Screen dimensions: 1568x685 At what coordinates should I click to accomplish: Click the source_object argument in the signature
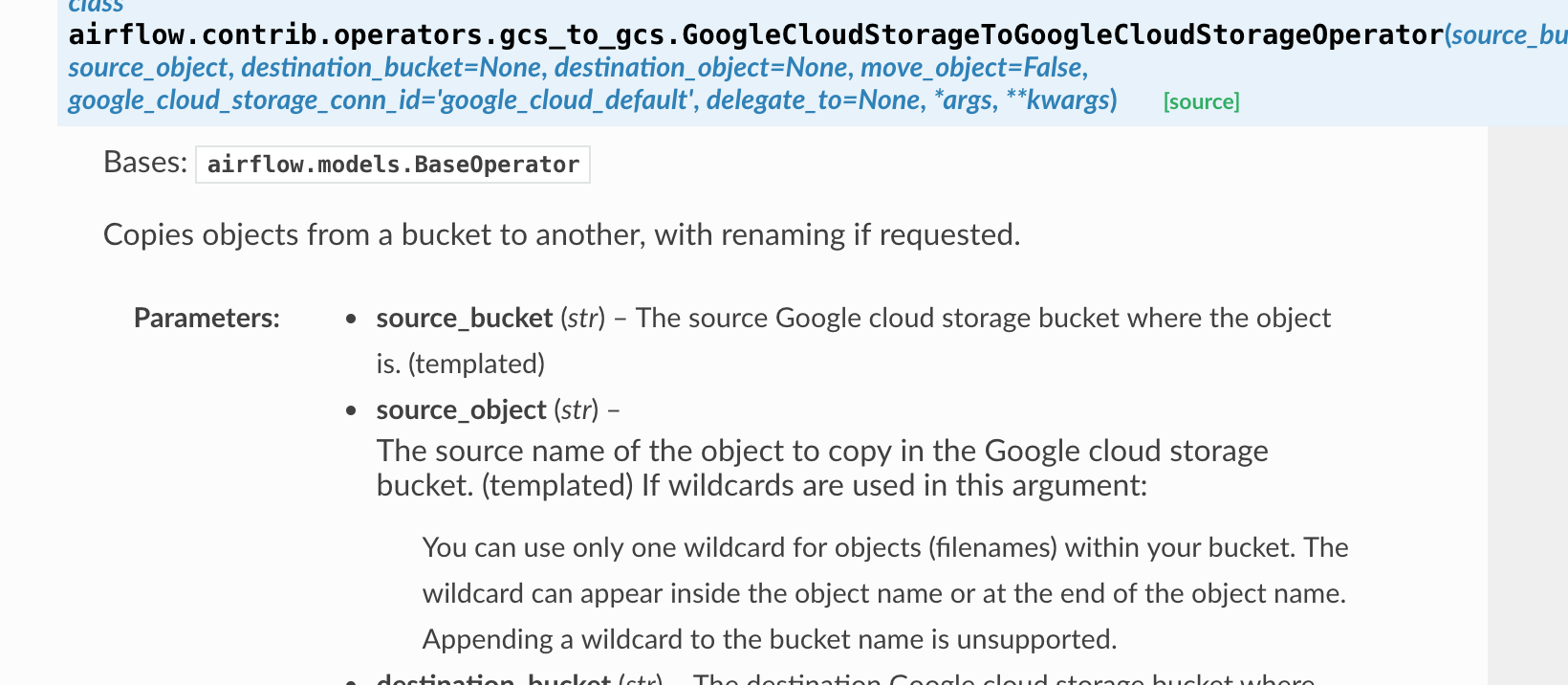click(148, 68)
